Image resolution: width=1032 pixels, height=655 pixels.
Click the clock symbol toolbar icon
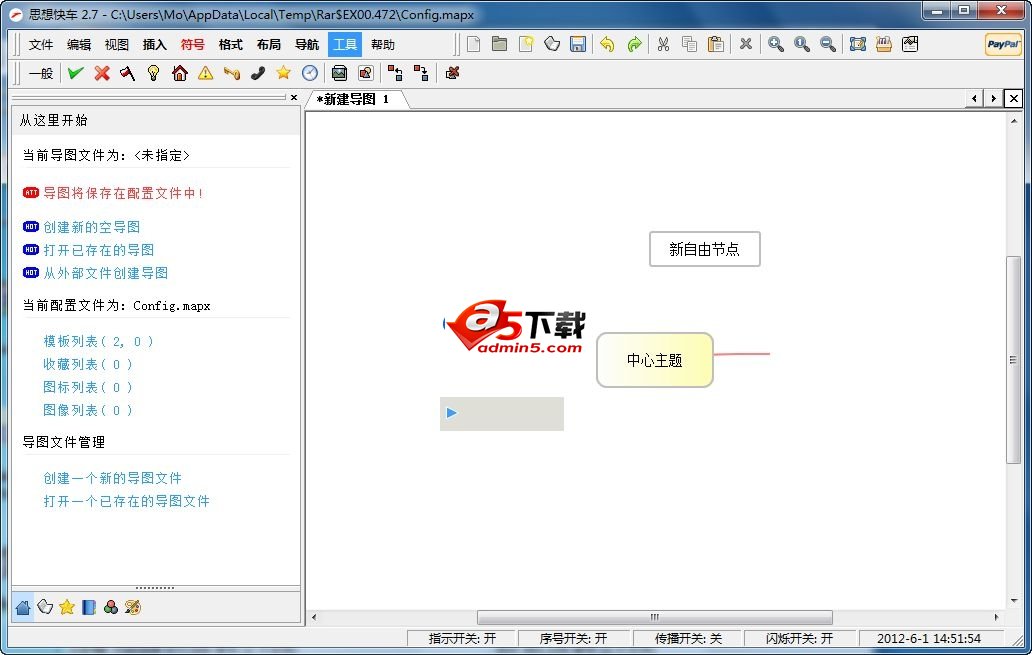(x=308, y=73)
